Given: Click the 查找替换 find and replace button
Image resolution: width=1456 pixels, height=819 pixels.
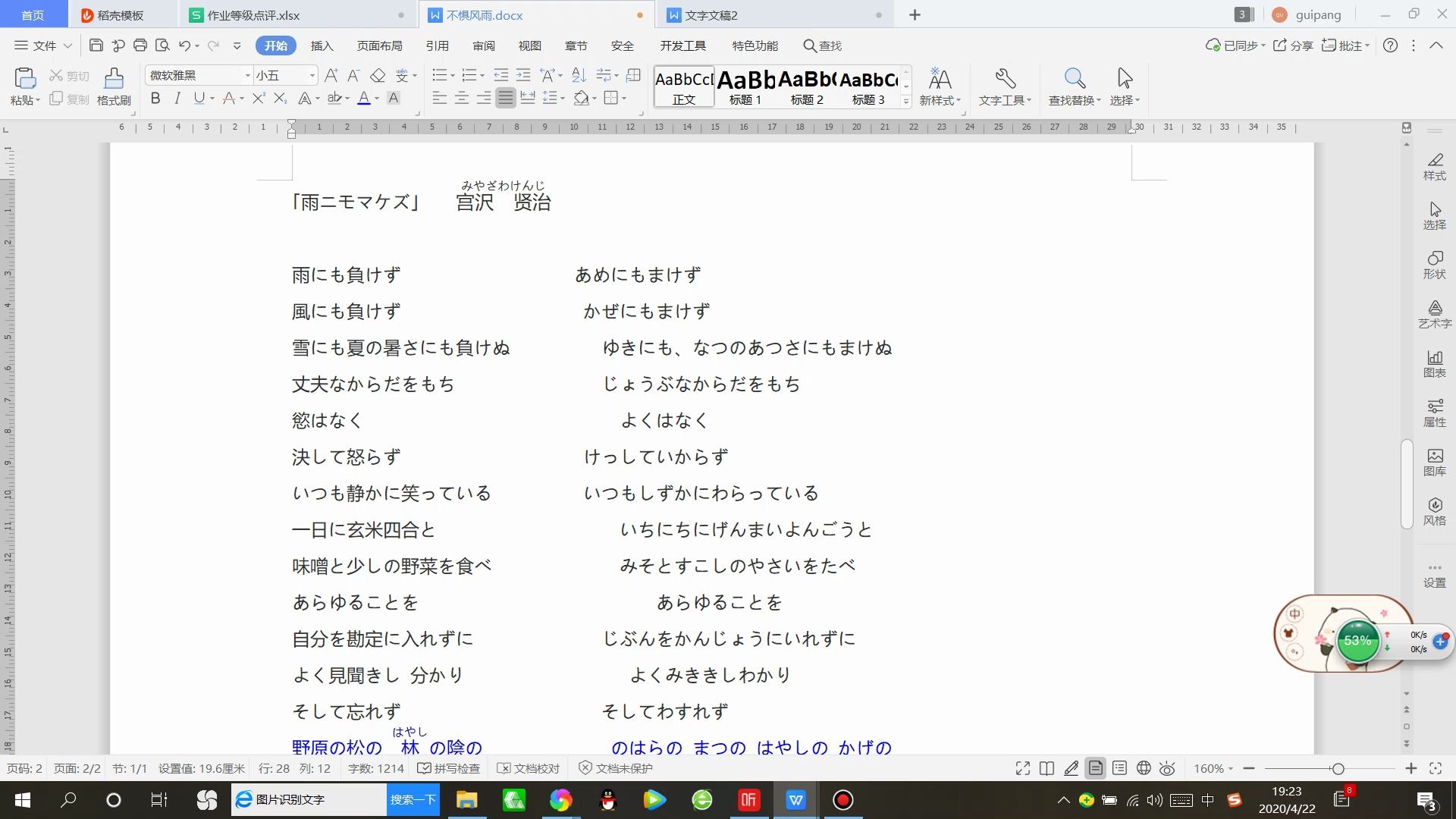Looking at the screenshot, I should 1074,86.
